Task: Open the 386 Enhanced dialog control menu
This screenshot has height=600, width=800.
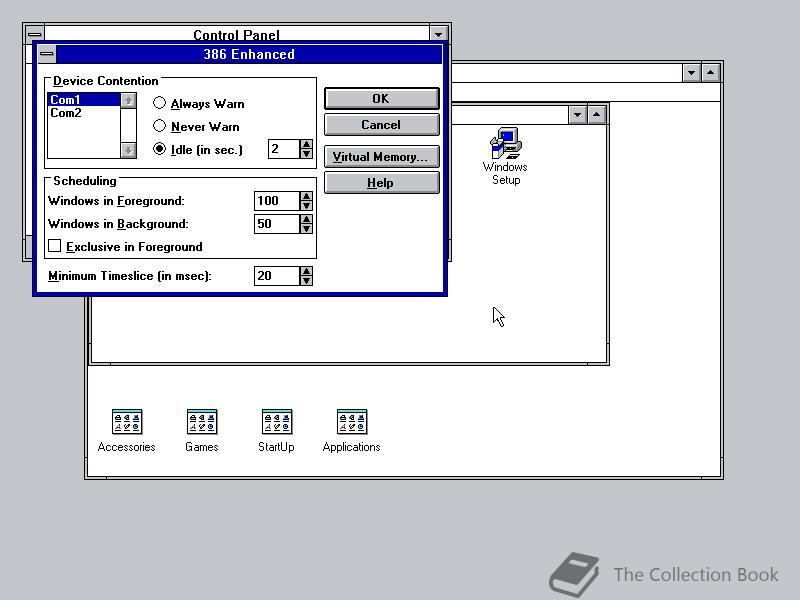Action: pyautogui.click(x=47, y=54)
